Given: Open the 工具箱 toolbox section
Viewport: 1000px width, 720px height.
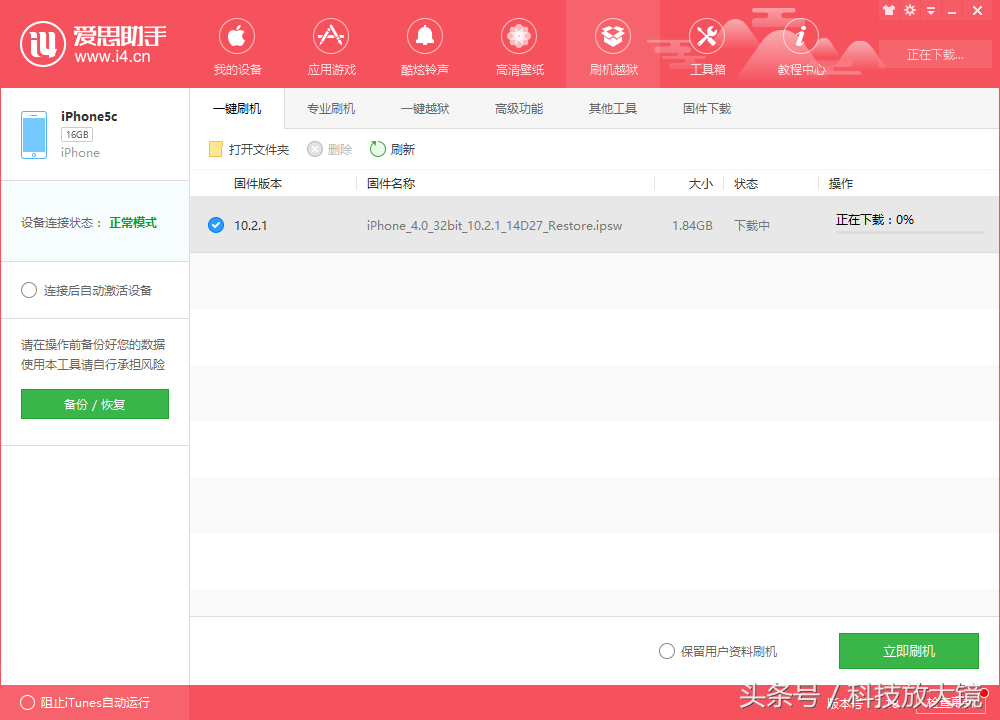Looking at the screenshot, I should 707,45.
